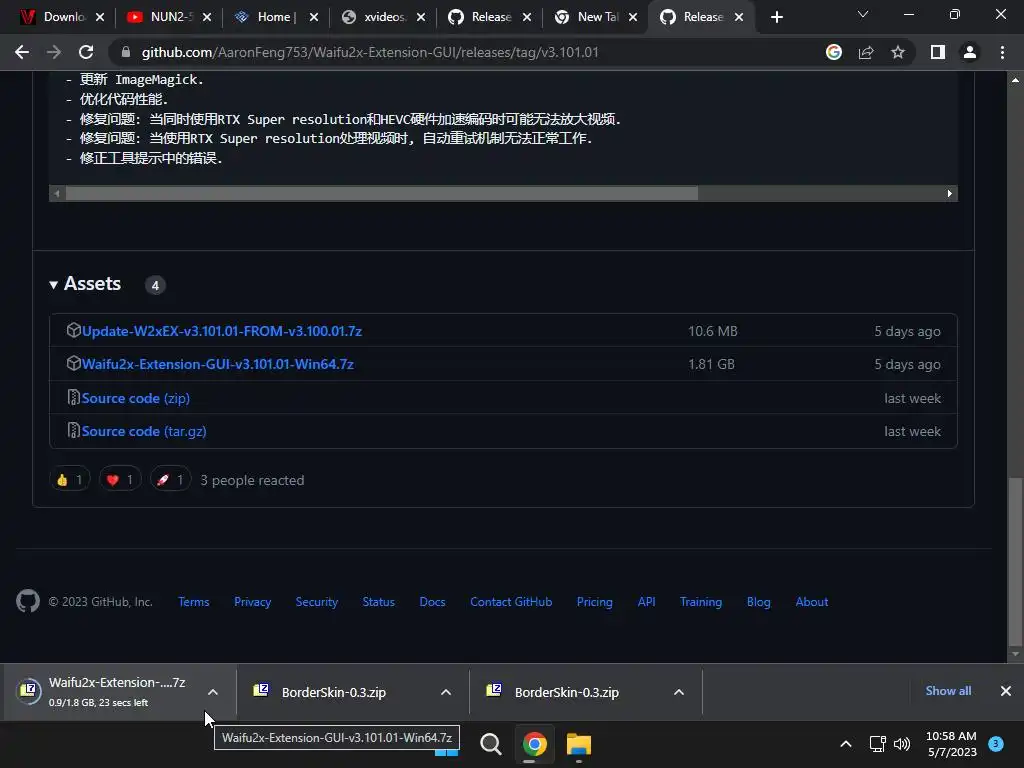Open options for second BorderSkin-0.3.zip download
Image resolution: width=1024 pixels, height=768 pixels.
(679, 692)
